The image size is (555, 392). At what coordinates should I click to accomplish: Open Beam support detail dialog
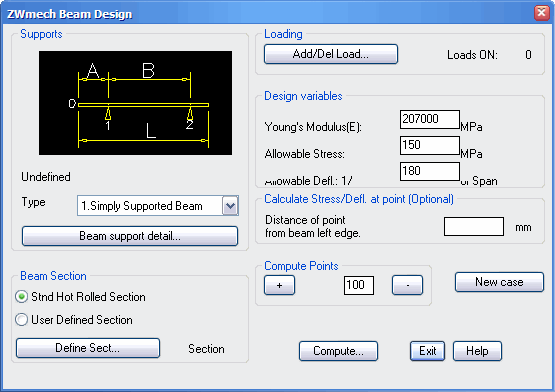tap(130, 236)
